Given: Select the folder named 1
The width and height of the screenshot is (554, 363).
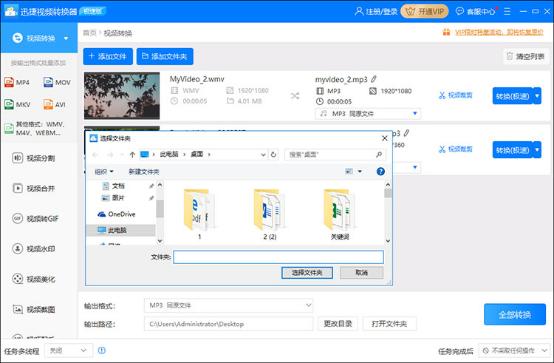Looking at the screenshot, I should 200,214.
